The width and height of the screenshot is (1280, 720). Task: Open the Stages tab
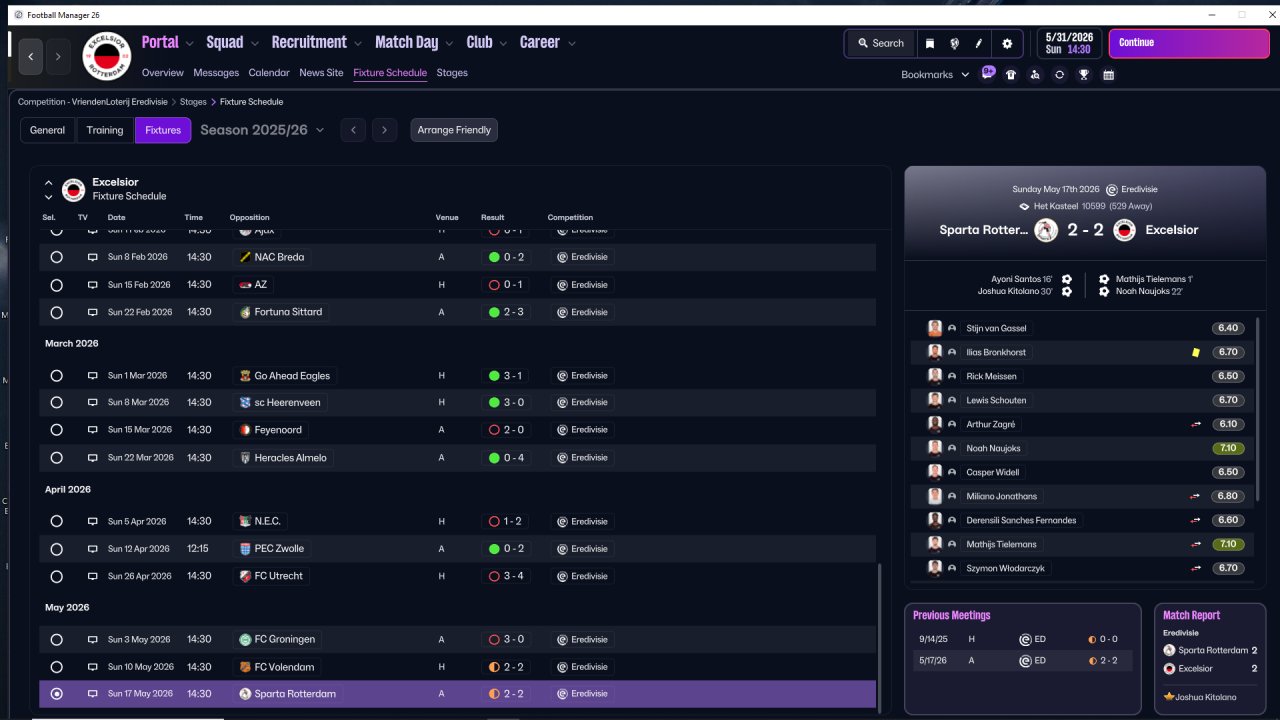pyautogui.click(x=452, y=73)
